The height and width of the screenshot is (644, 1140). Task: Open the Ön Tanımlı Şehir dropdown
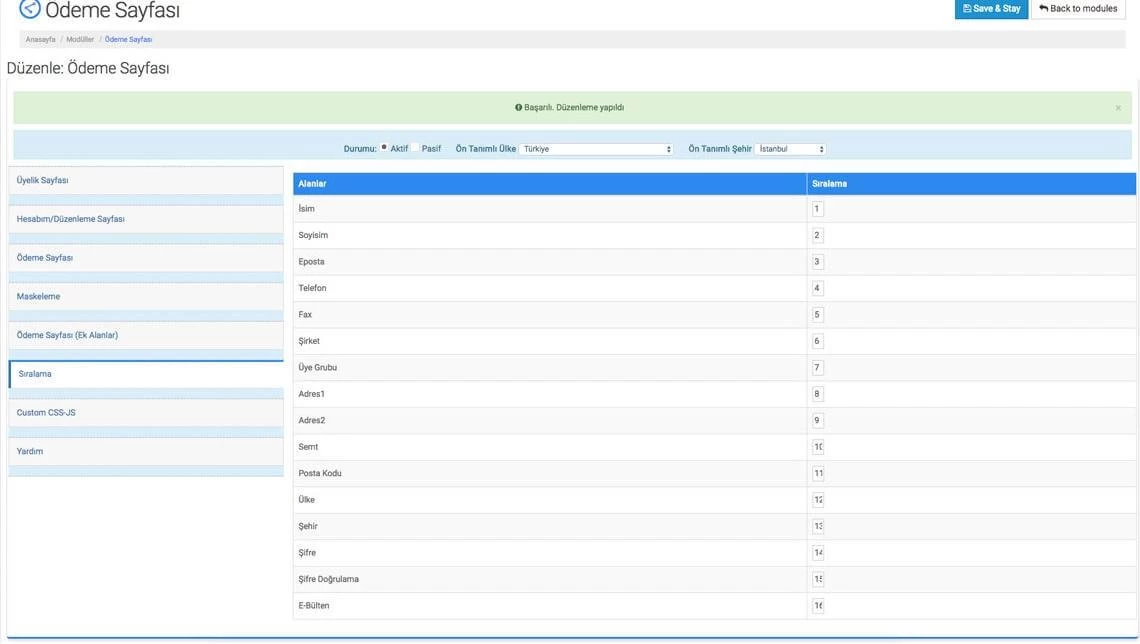[790, 148]
